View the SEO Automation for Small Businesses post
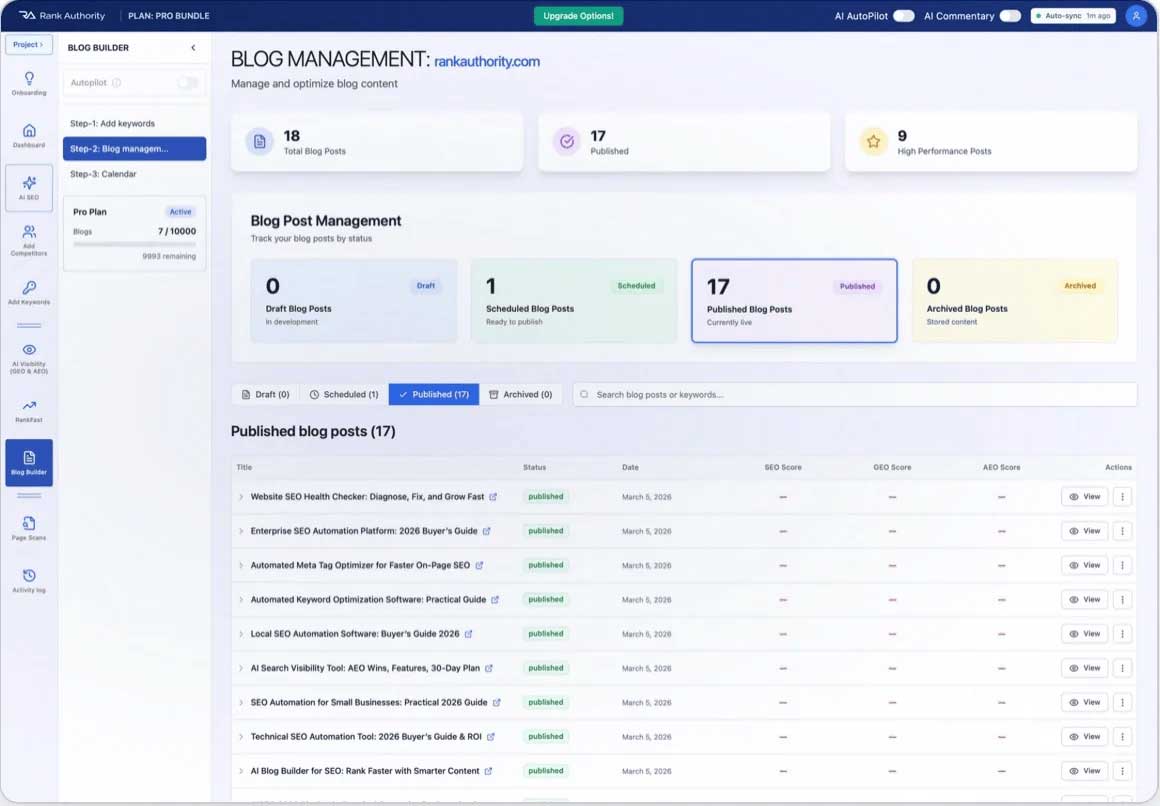This screenshot has height=806, width=1160. [1085, 702]
